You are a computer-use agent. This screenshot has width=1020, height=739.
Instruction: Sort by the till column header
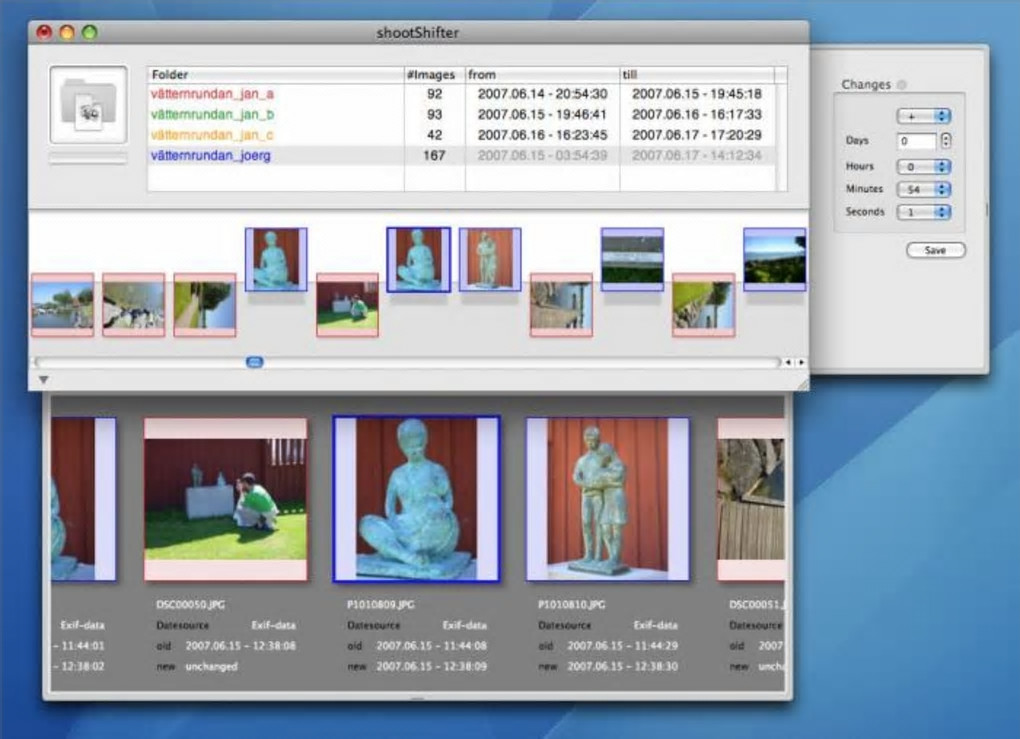[697, 74]
